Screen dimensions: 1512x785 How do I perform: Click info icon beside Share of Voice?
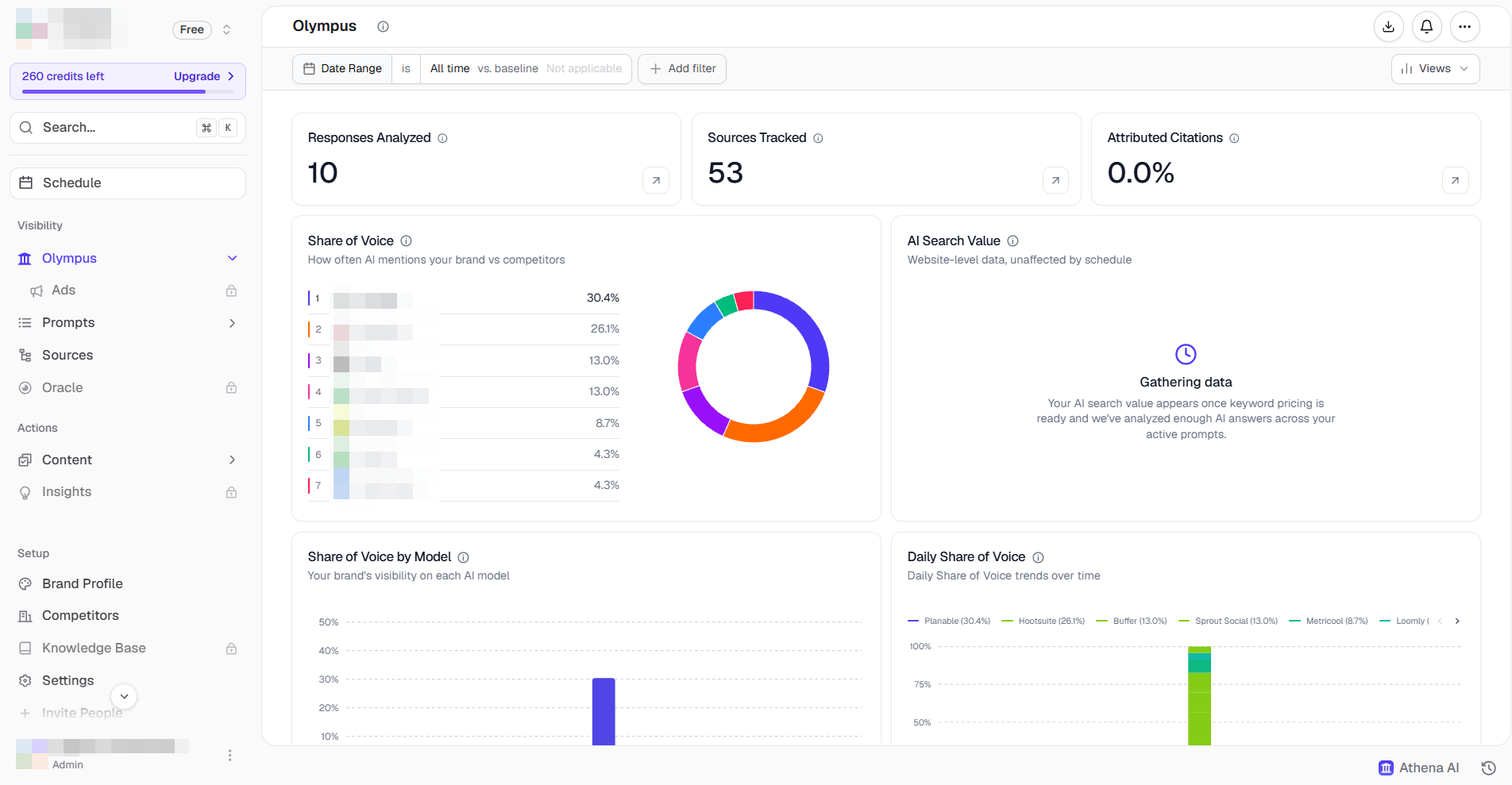[x=406, y=241]
